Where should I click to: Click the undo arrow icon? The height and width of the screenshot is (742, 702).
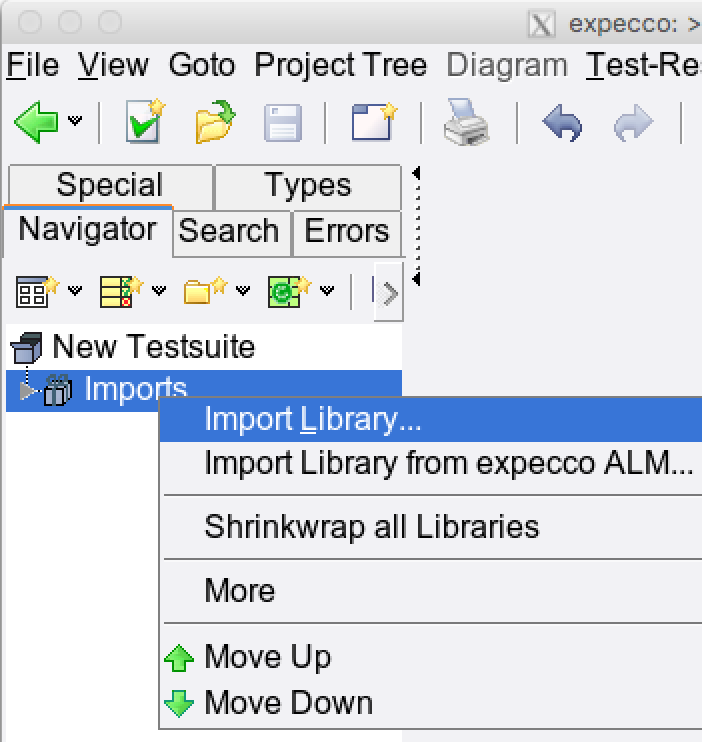[x=563, y=124]
